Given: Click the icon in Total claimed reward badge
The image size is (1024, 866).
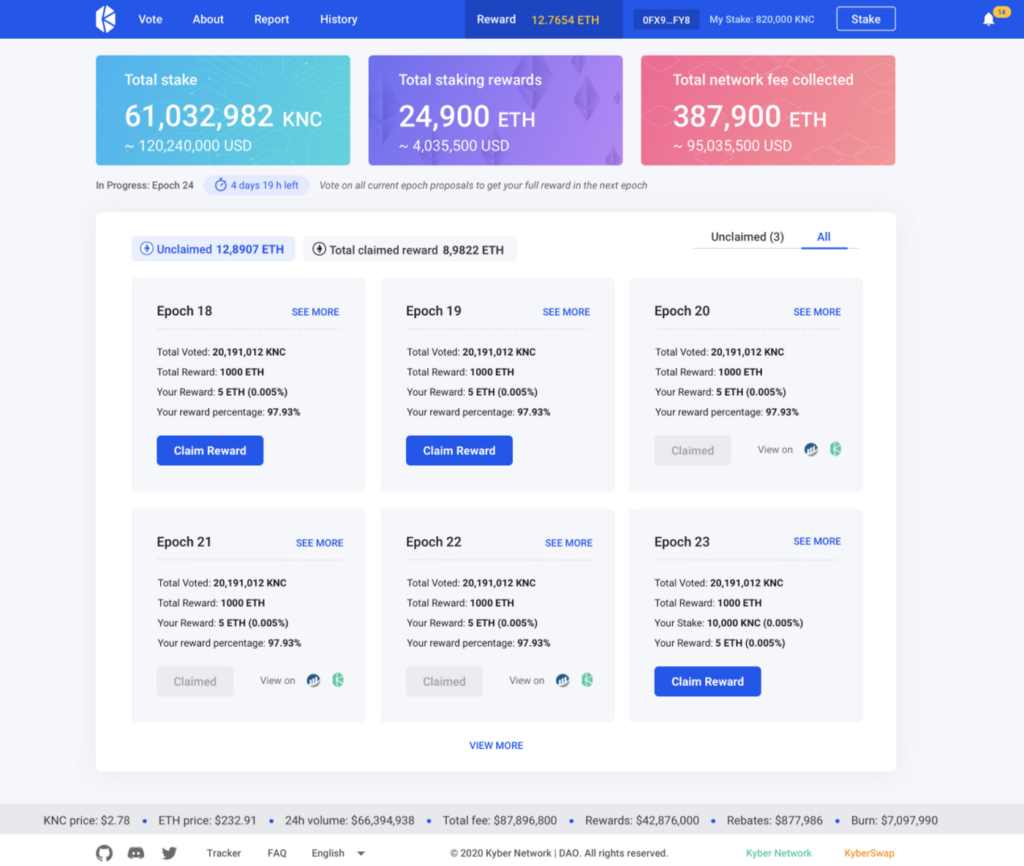Looking at the screenshot, I should pos(319,249).
